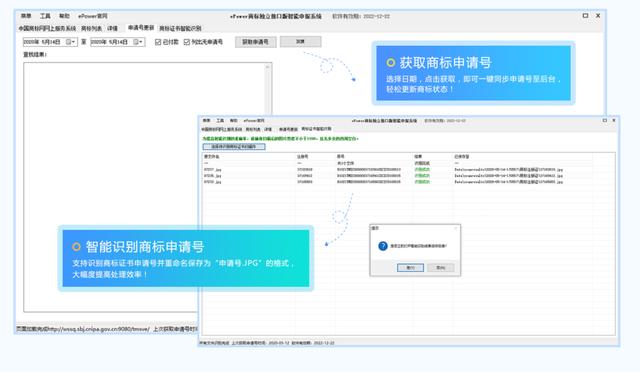This screenshot has width=640, height=372.
Task: Click the button right of 获取申请号
Action: [x=300, y=42]
